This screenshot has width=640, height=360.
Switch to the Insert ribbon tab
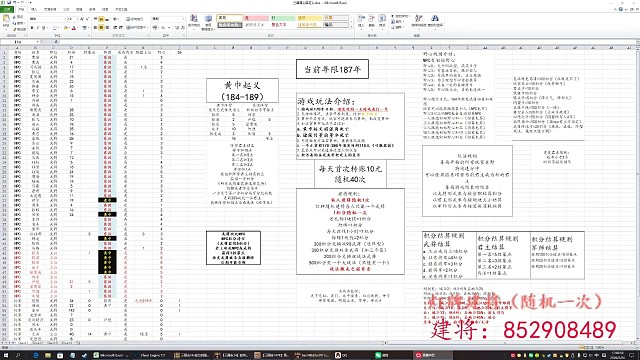click(34, 9)
